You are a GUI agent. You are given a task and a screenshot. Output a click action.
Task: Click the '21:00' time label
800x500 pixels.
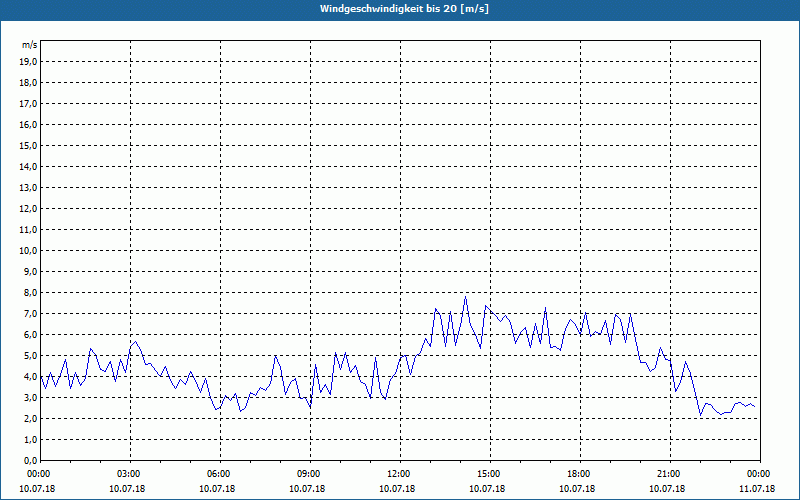click(667, 474)
